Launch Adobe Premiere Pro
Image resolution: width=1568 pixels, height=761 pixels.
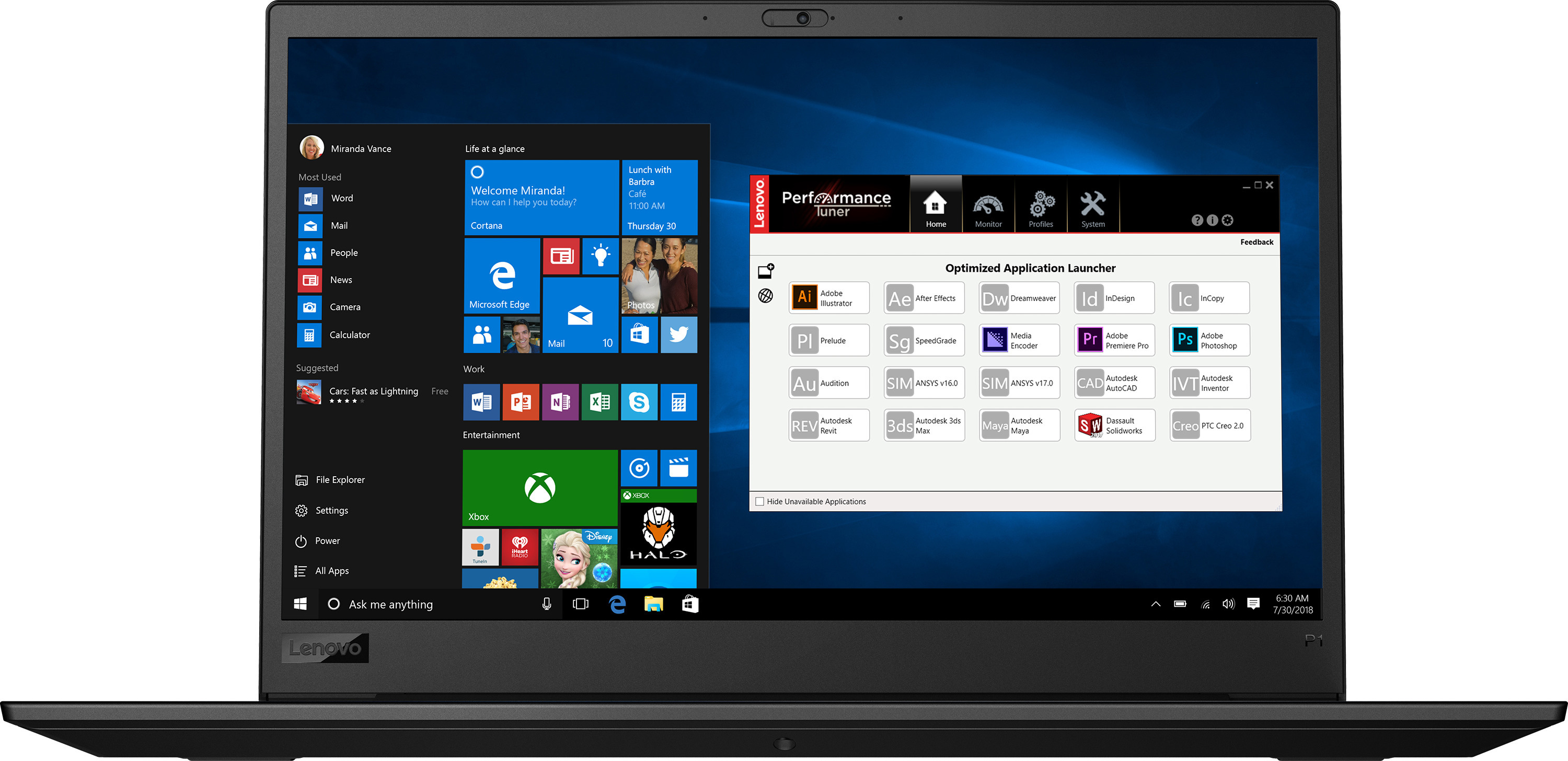pos(1114,340)
